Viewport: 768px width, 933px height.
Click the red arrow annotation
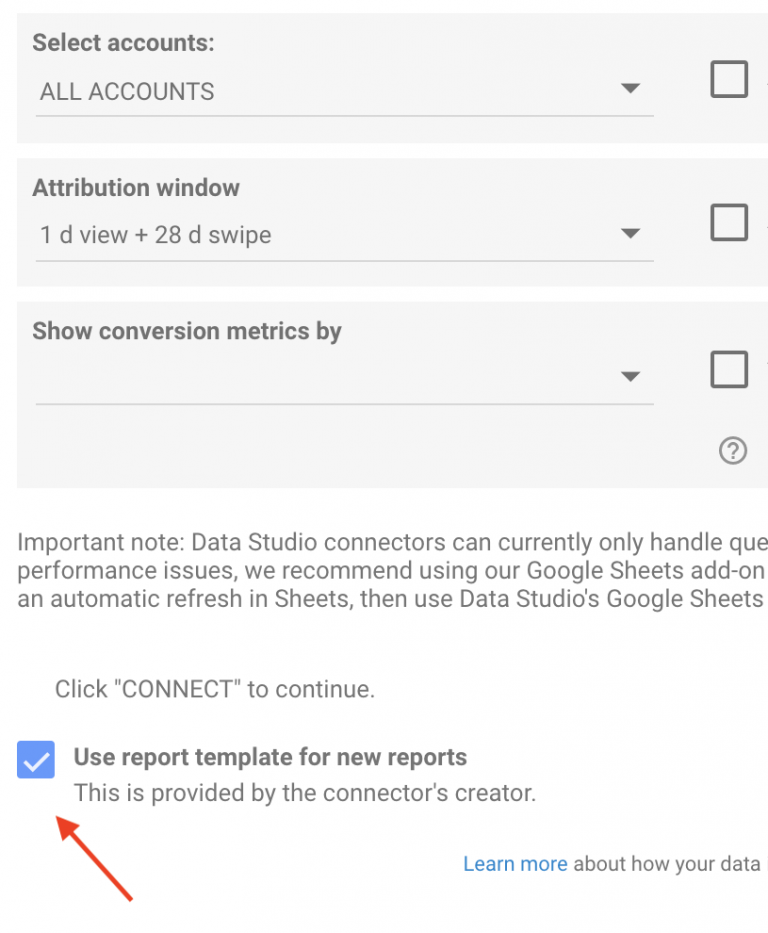pos(96,857)
